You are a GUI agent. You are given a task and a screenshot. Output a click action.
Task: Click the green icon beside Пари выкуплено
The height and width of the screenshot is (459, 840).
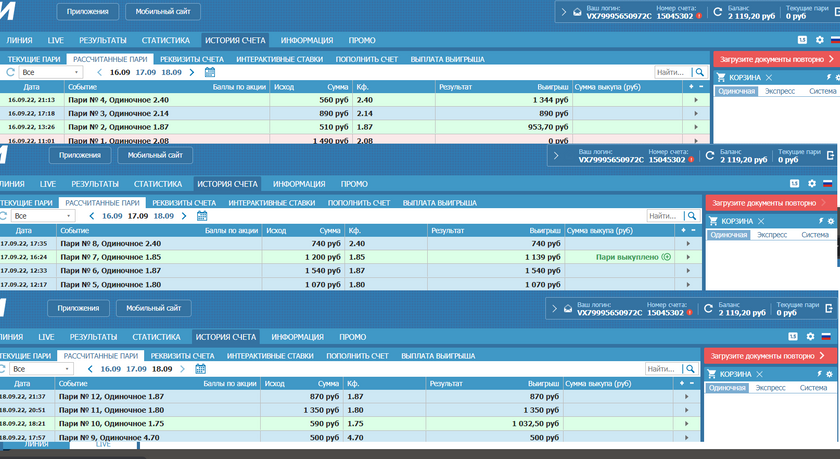666,257
